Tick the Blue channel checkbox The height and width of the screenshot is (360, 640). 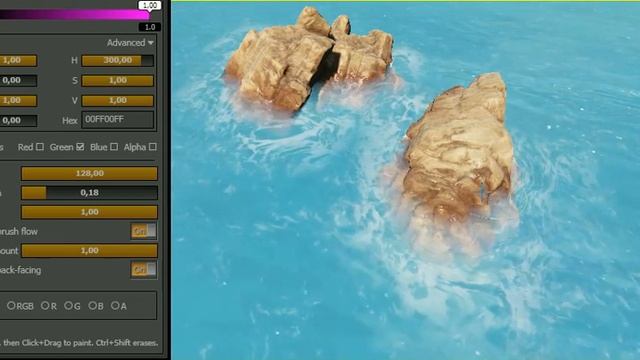point(114,147)
